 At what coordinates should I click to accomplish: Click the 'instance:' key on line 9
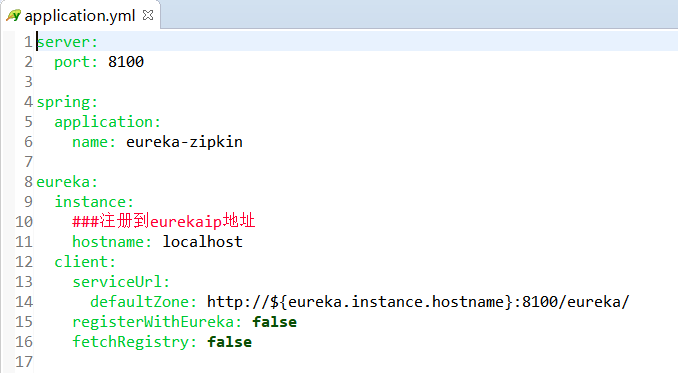pyautogui.click(x=94, y=202)
